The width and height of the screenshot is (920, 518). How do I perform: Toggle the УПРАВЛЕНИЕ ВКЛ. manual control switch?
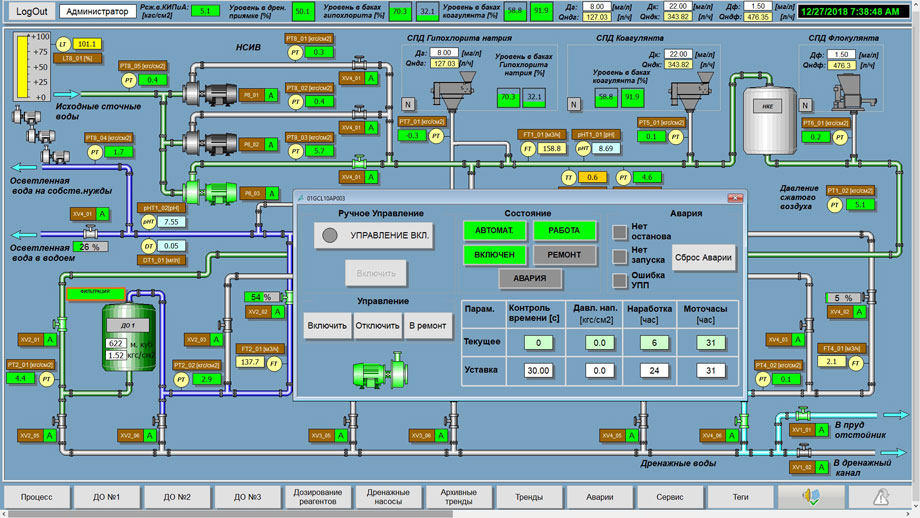pos(330,236)
